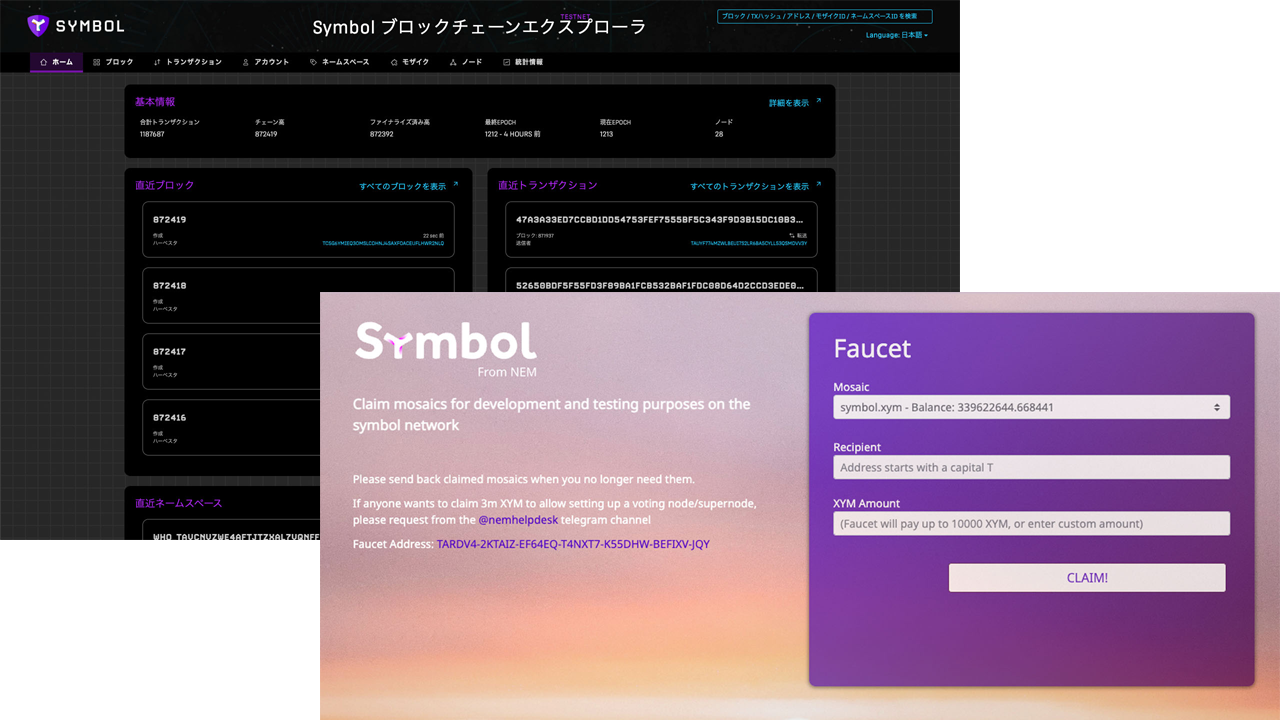Focus the explorer search box
1280x720 pixels.
825,16
